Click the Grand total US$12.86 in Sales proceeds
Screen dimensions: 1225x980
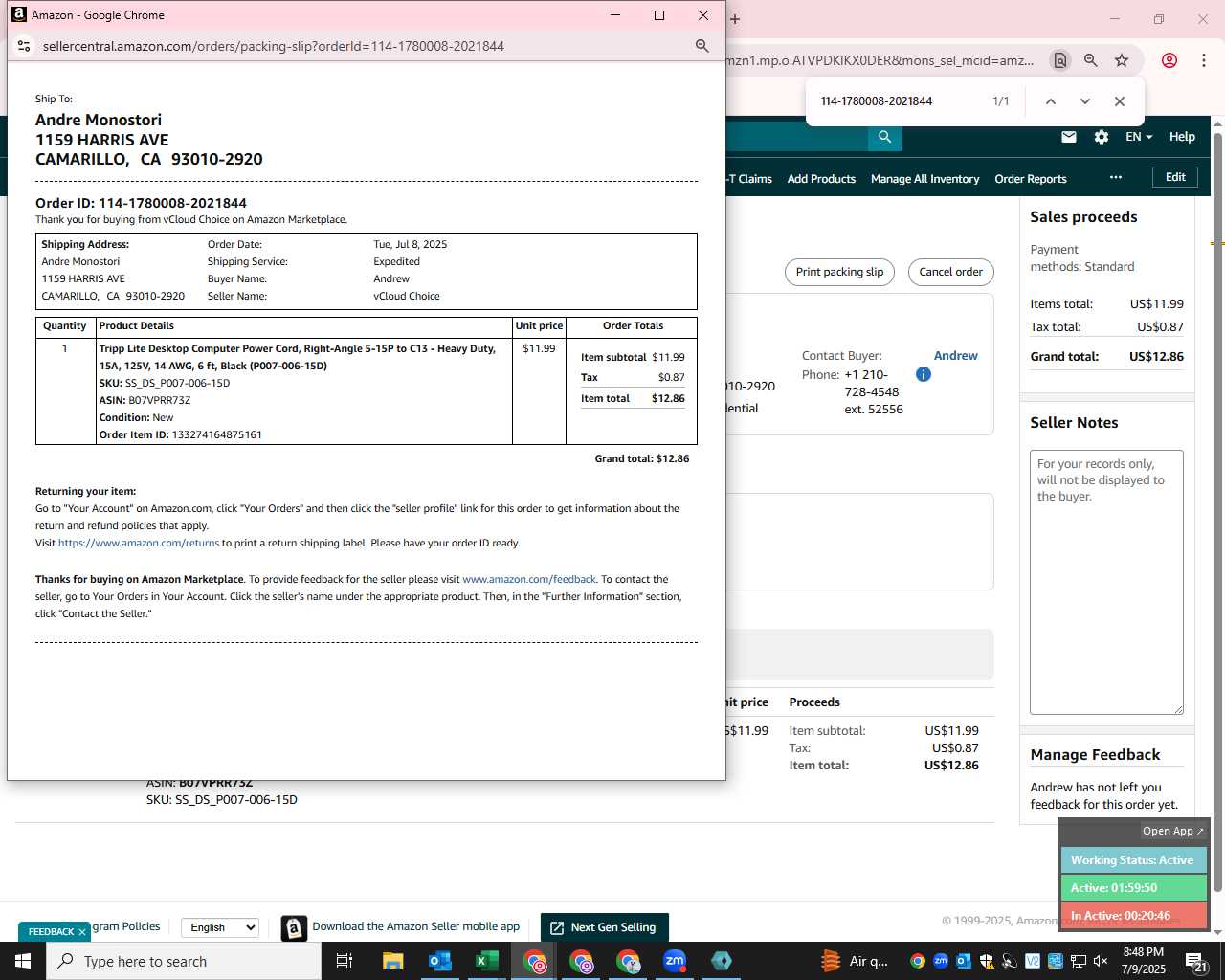tap(1106, 356)
